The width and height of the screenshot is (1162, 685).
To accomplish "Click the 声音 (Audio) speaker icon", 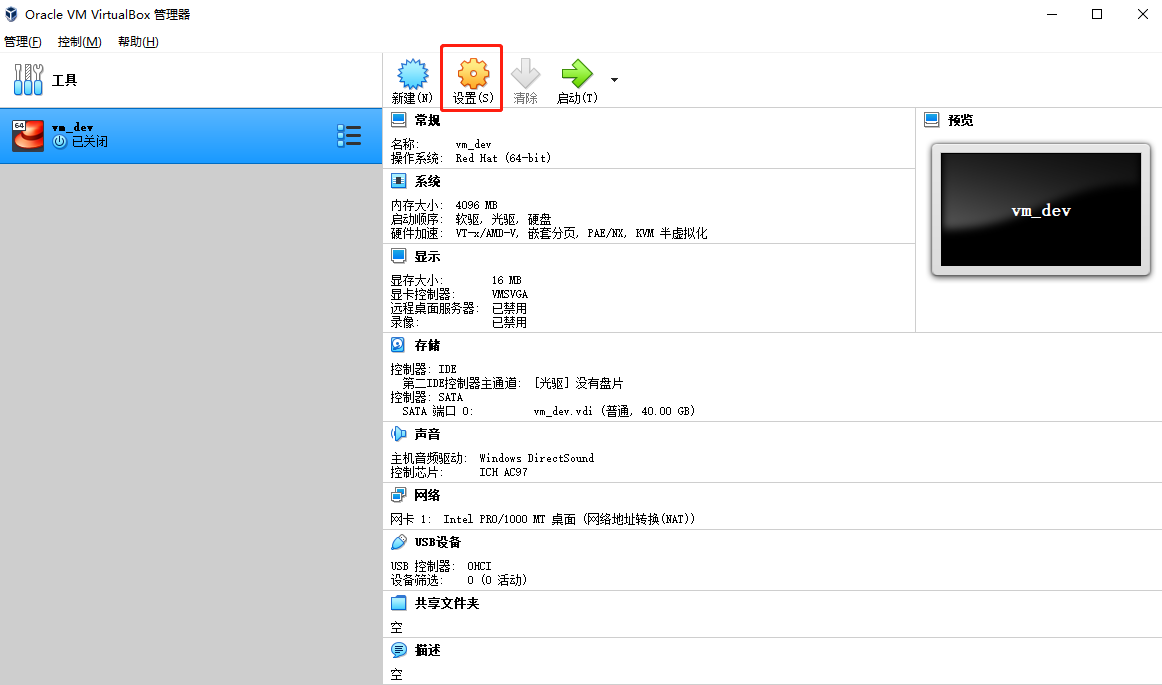I will pos(399,434).
